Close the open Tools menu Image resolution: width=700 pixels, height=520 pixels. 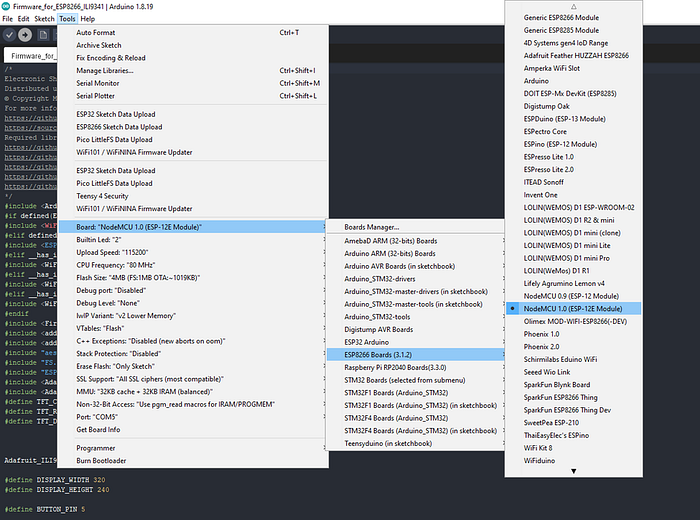click(67, 19)
